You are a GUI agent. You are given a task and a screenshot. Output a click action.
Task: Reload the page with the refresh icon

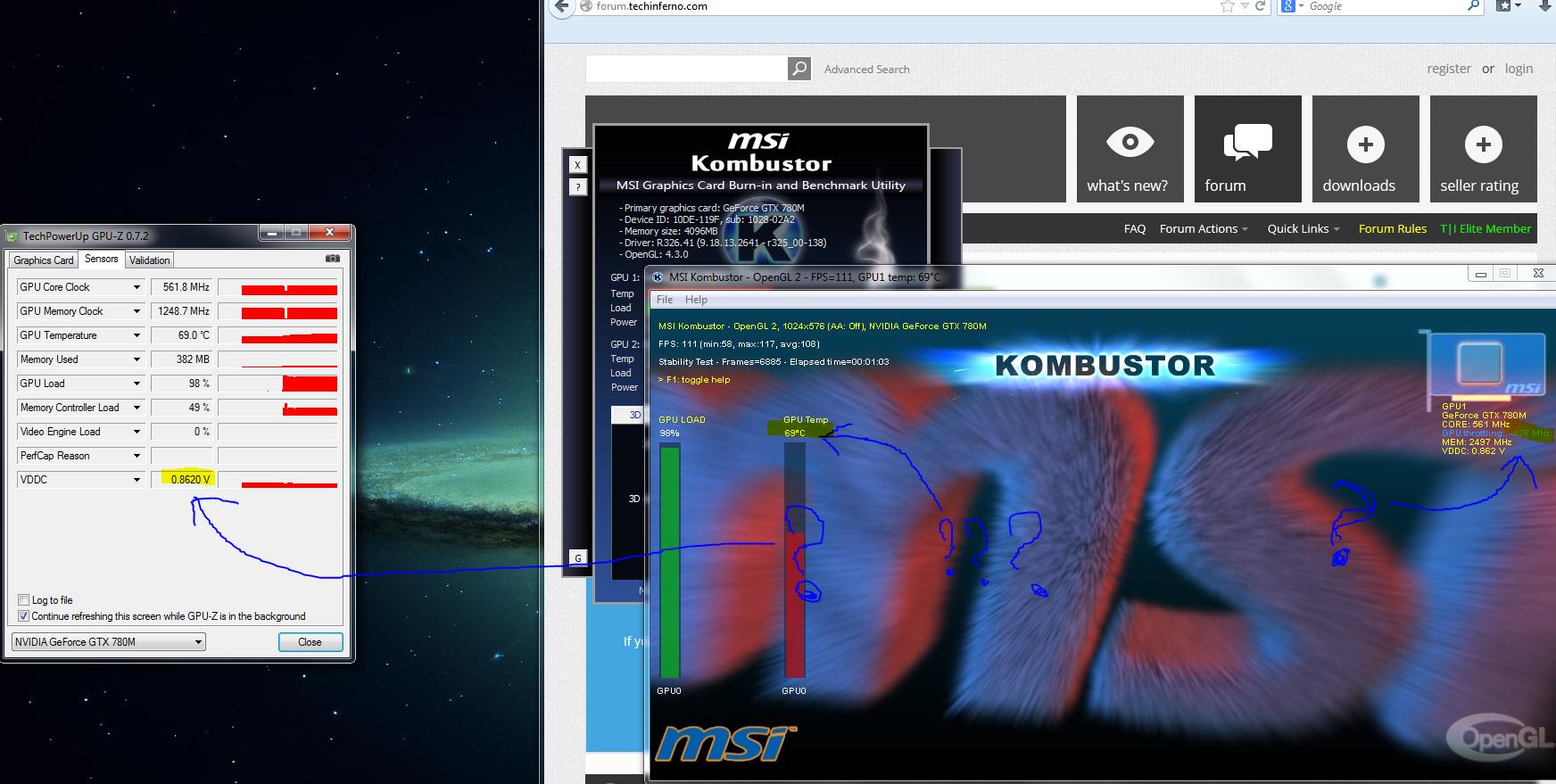1261,6
